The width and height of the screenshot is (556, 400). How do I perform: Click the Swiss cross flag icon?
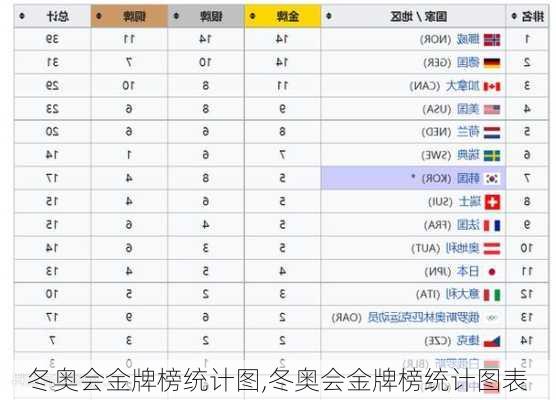[492, 202]
